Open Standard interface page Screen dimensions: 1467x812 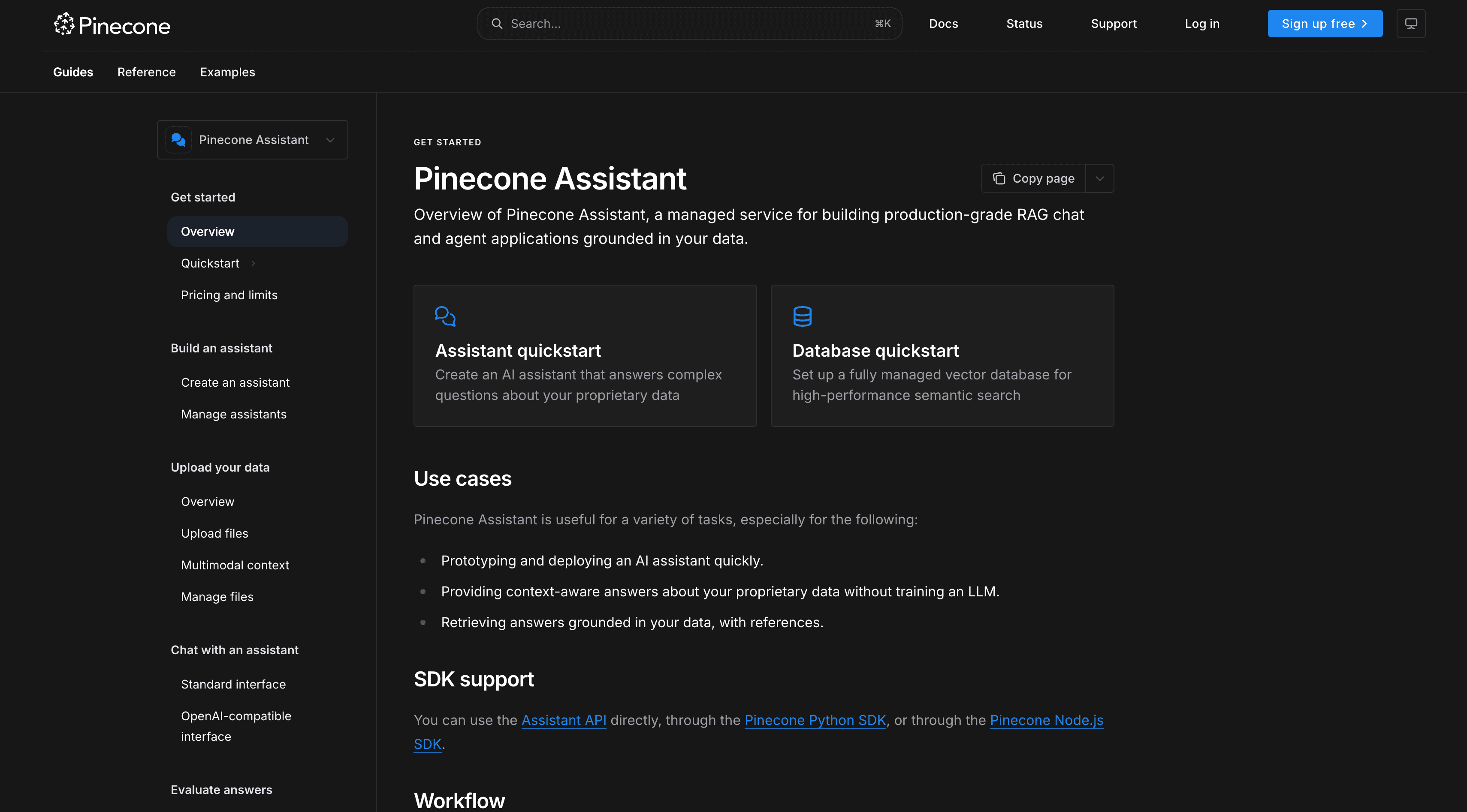233,685
